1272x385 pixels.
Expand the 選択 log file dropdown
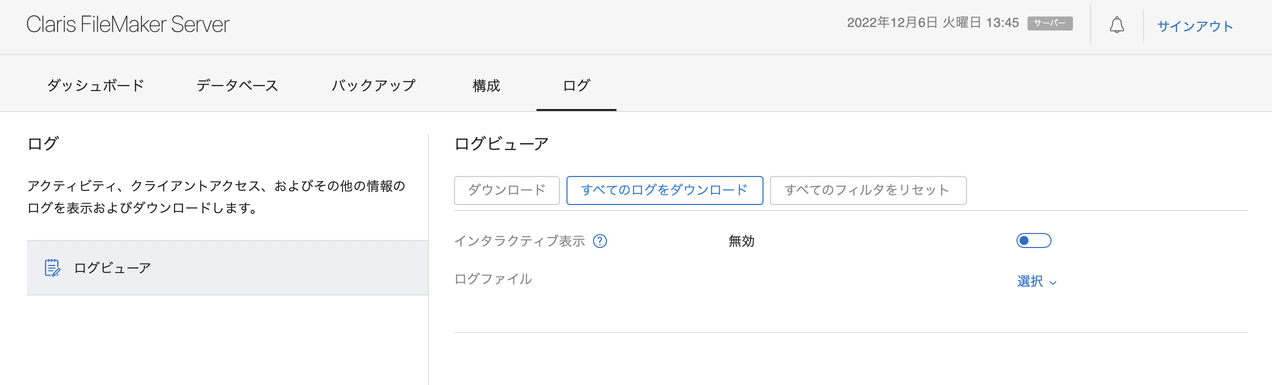click(1037, 282)
